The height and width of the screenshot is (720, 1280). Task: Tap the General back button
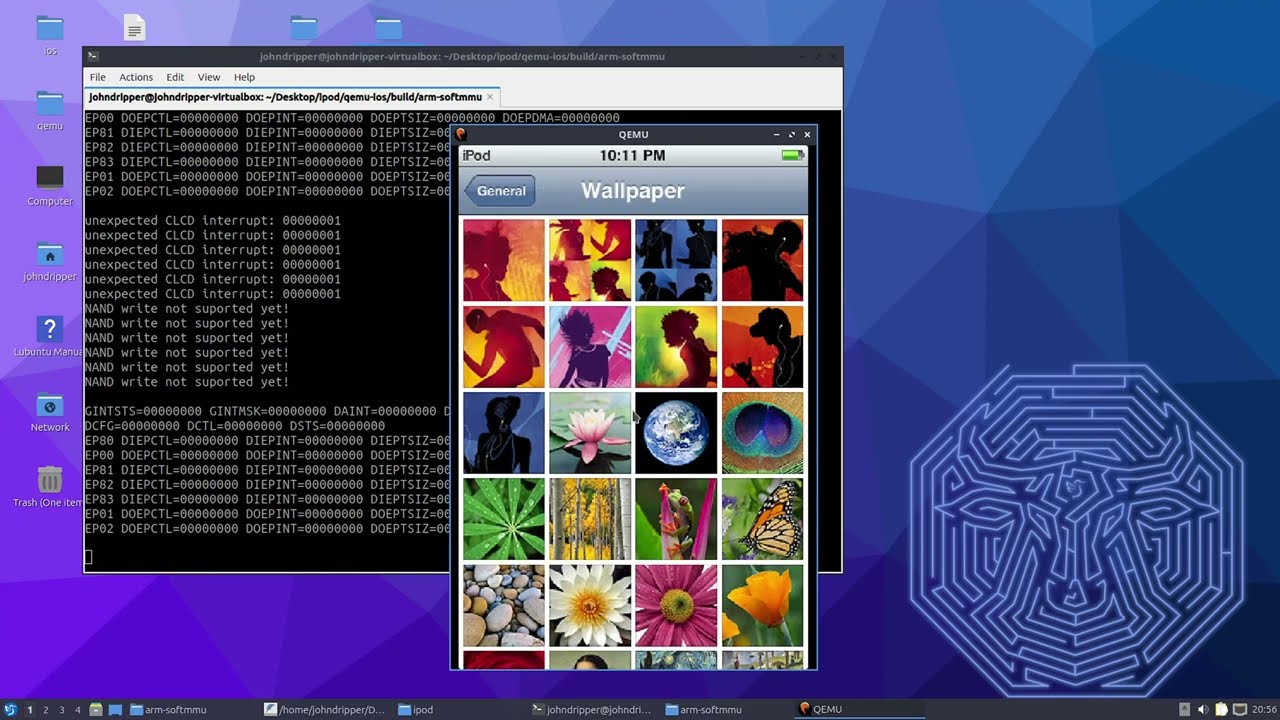click(500, 191)
